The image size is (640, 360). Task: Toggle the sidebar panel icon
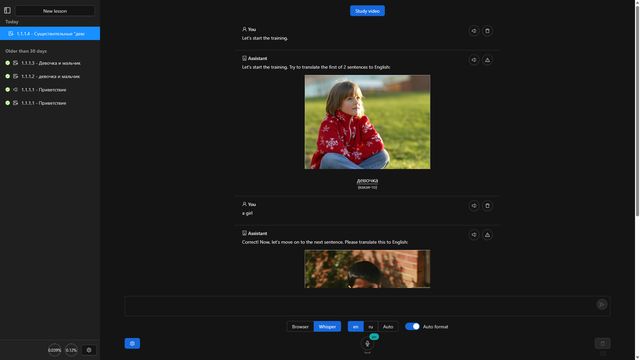point(7,11)
